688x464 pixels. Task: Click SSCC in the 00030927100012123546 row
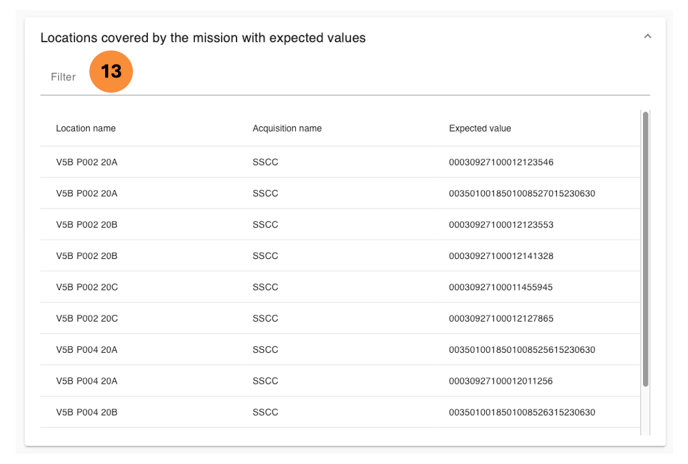[265, 162]
